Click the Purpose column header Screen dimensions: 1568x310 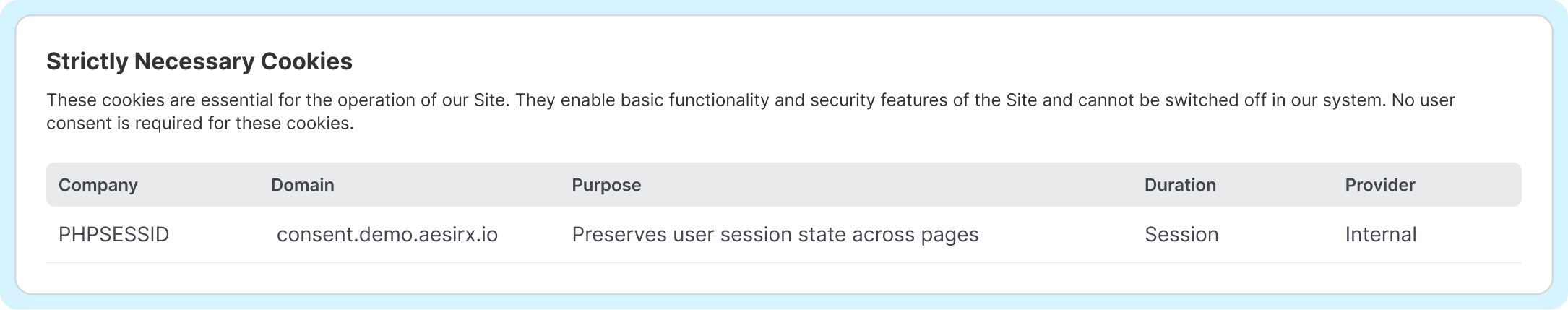606,185
